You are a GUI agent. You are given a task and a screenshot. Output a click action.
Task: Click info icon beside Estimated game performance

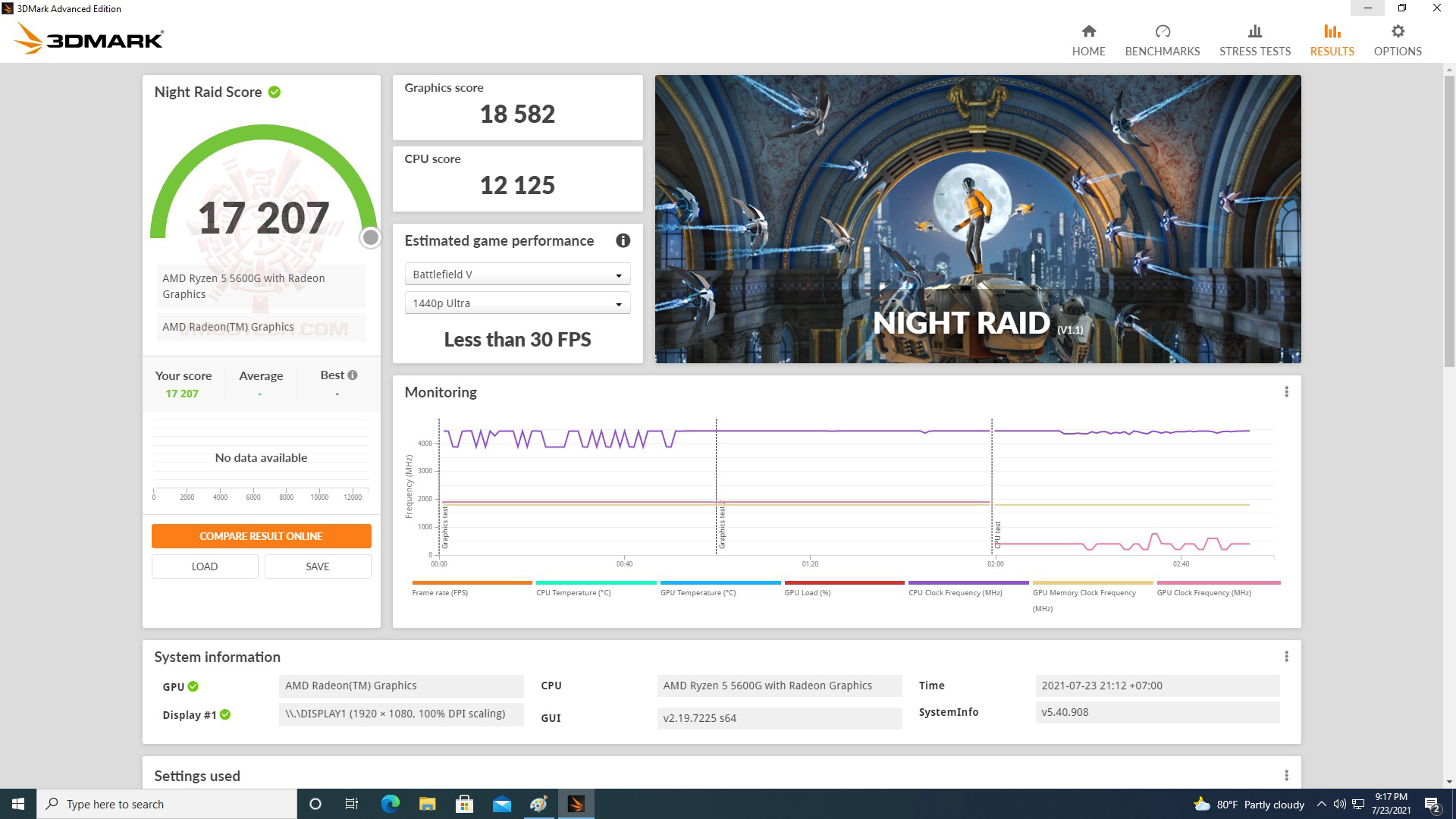pos(623,240)
